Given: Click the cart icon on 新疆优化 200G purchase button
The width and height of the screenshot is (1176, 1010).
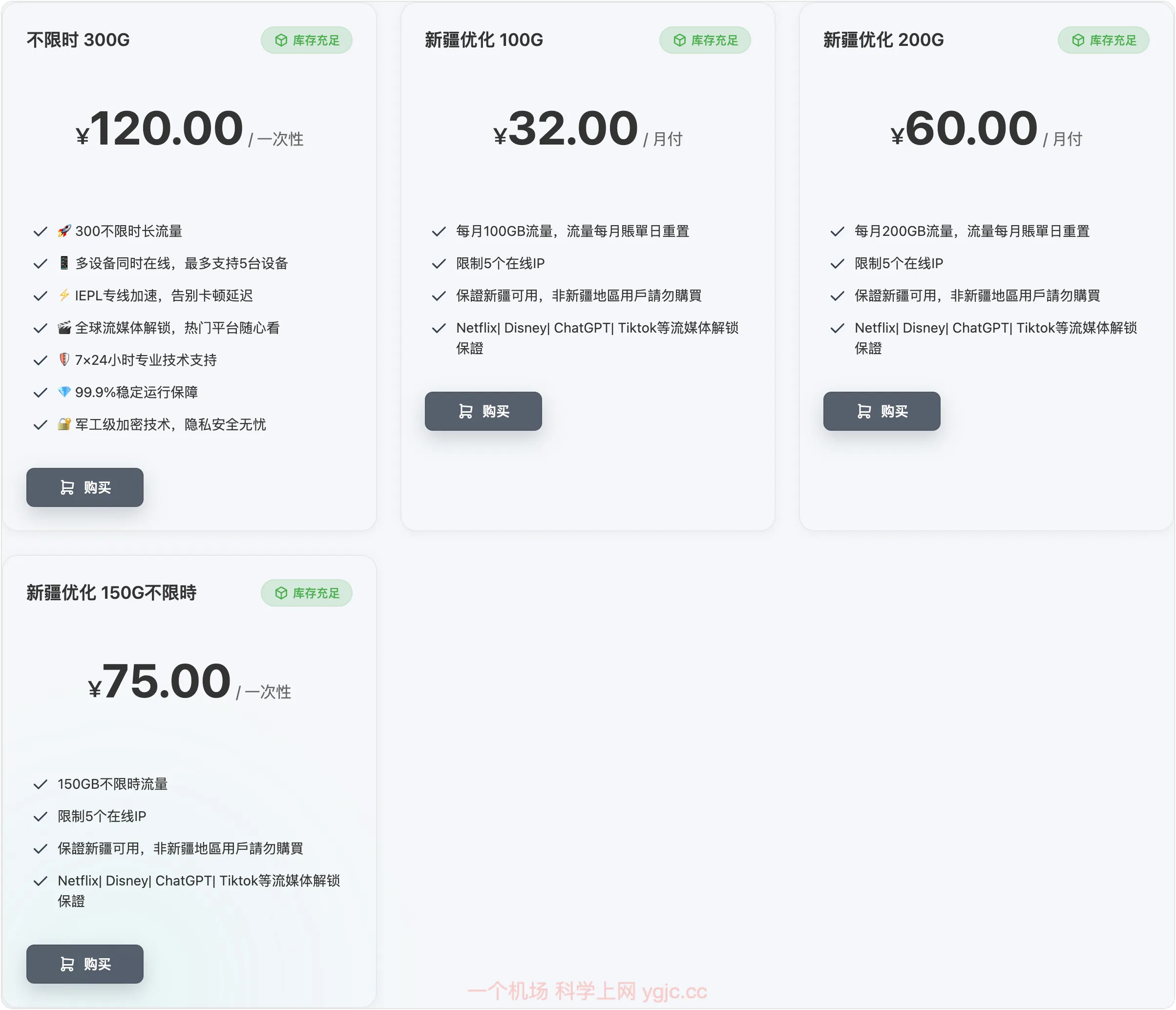Looking at the screenshot, I should coord(864,411).
